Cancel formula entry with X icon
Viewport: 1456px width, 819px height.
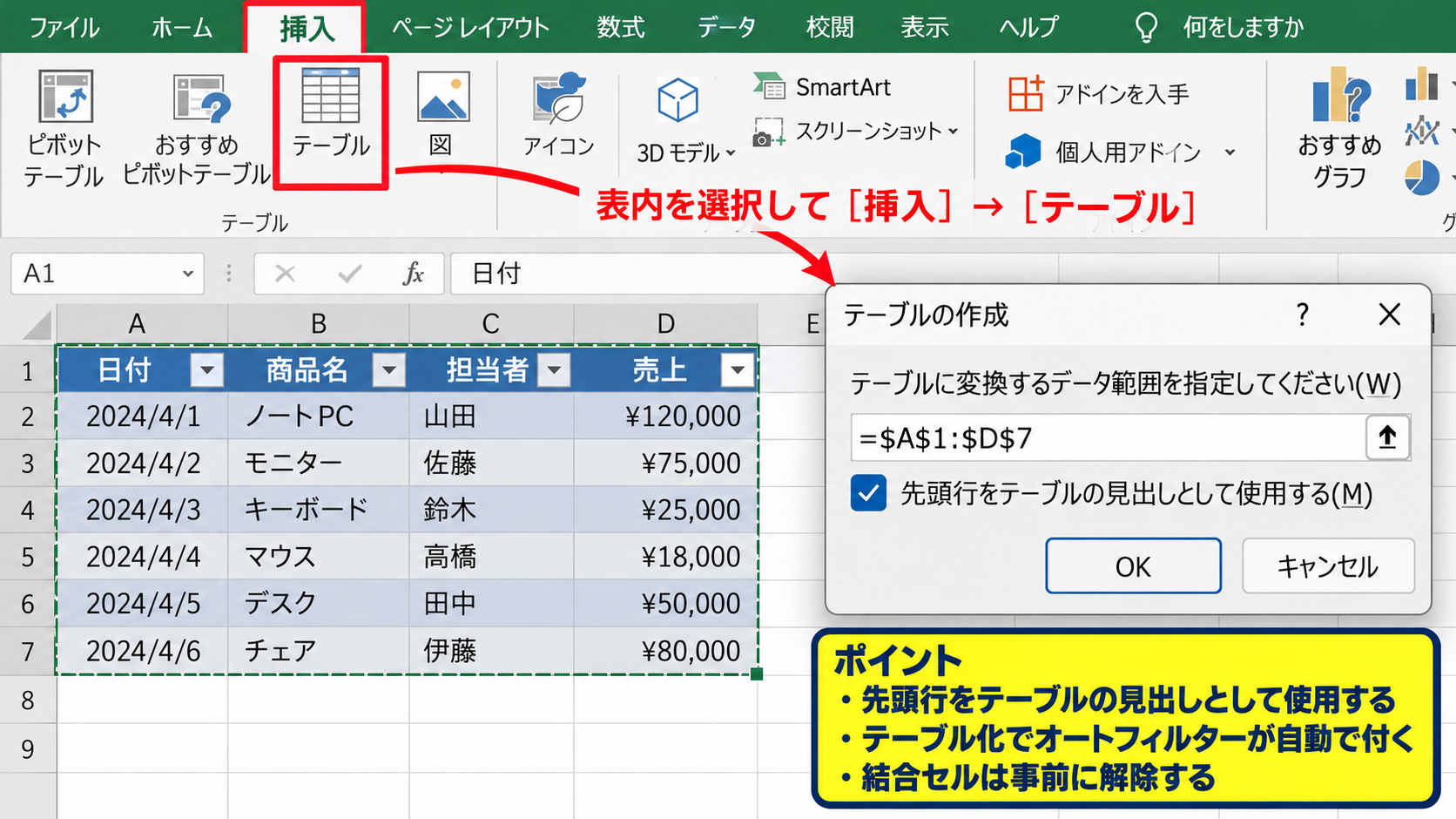tap(285, 274)
